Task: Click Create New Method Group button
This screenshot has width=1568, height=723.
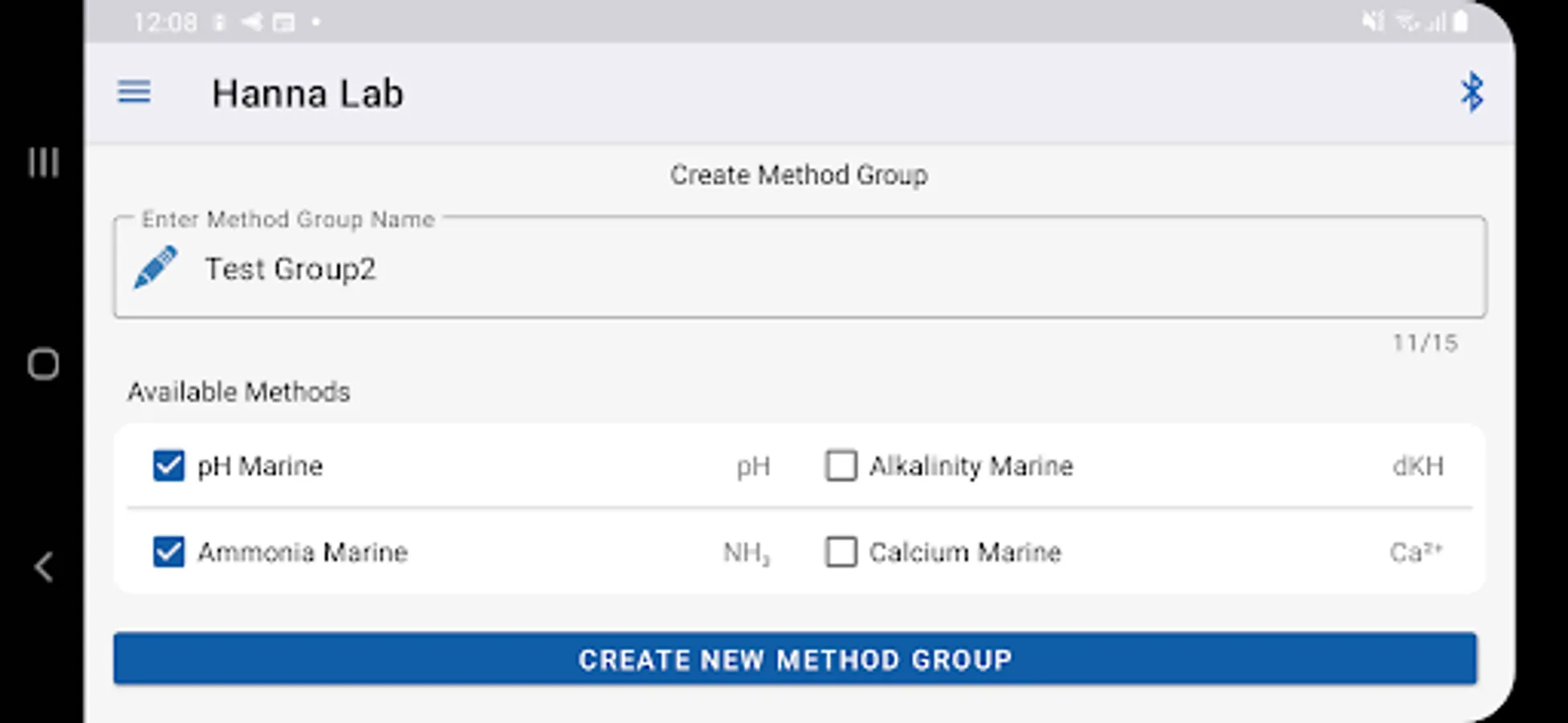Action: pyautogui.click(x=795, y=660)
